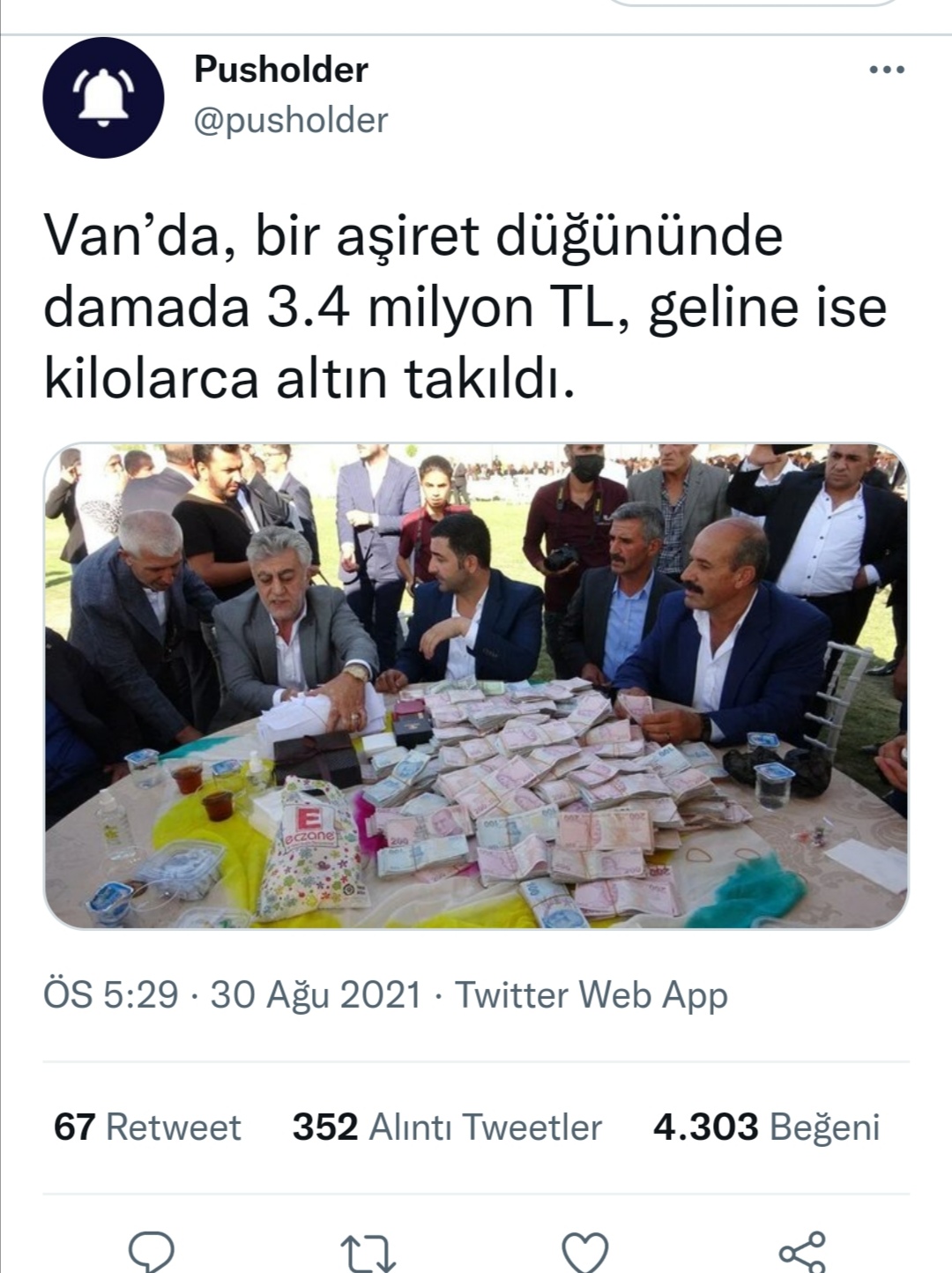Image resolution: width=952 pixels, height=1273 pixels.
Task: Tap the reply speech bubble icon
Action: 152,1252
